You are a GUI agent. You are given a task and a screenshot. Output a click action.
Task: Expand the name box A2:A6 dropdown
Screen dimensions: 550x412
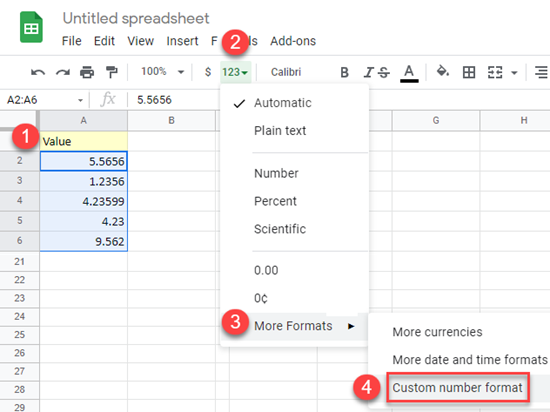coord(80,101)
